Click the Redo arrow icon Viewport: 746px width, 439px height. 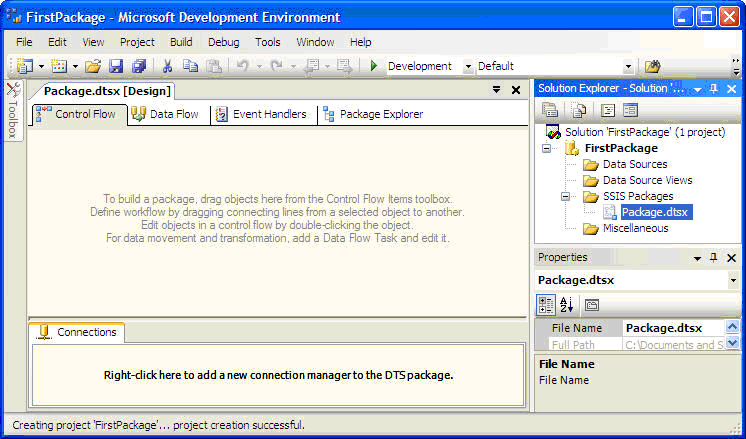click(x=276, y=66)
